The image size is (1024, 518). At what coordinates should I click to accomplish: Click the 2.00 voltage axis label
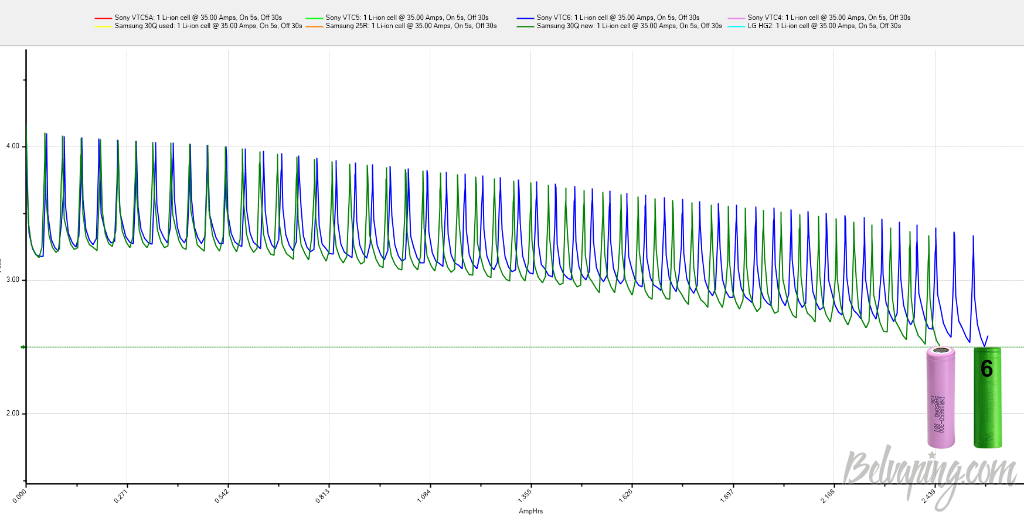(12, 413)
